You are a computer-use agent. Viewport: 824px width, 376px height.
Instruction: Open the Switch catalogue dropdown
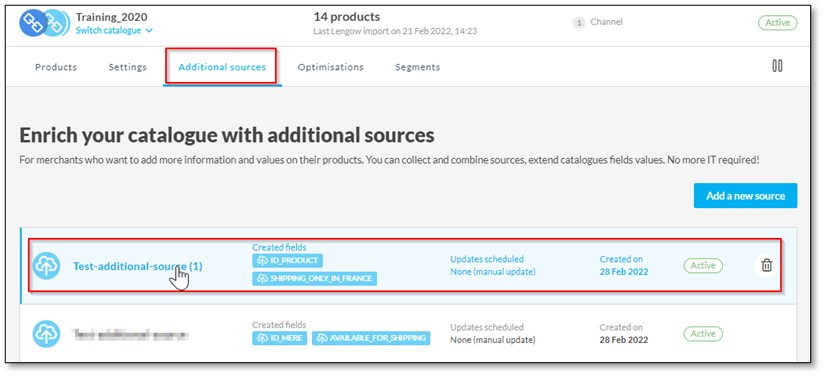click(x=114, y=31)
